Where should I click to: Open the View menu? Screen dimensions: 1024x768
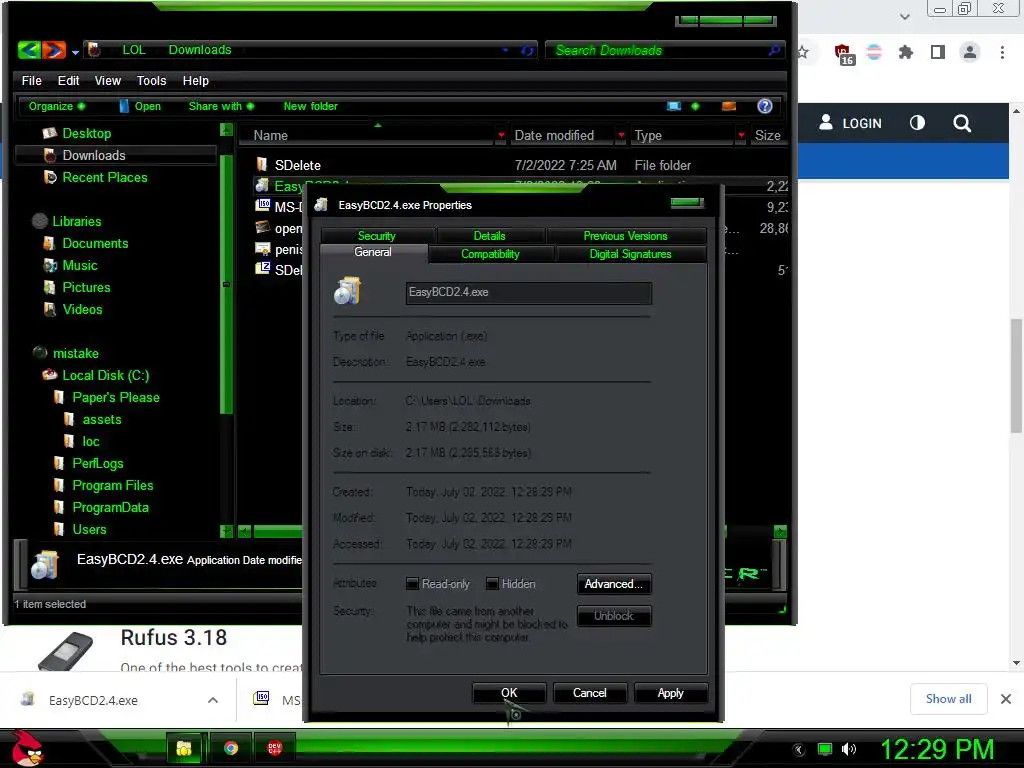point(107,80)
